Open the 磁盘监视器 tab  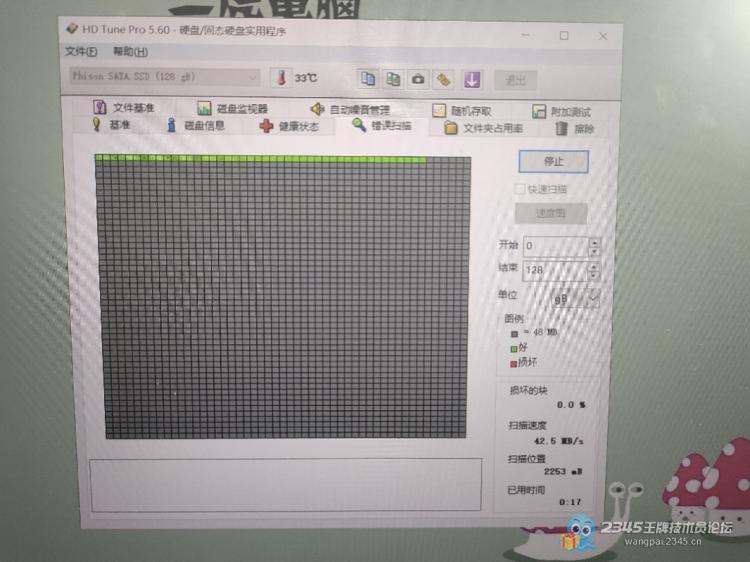(x=233, y=109)
